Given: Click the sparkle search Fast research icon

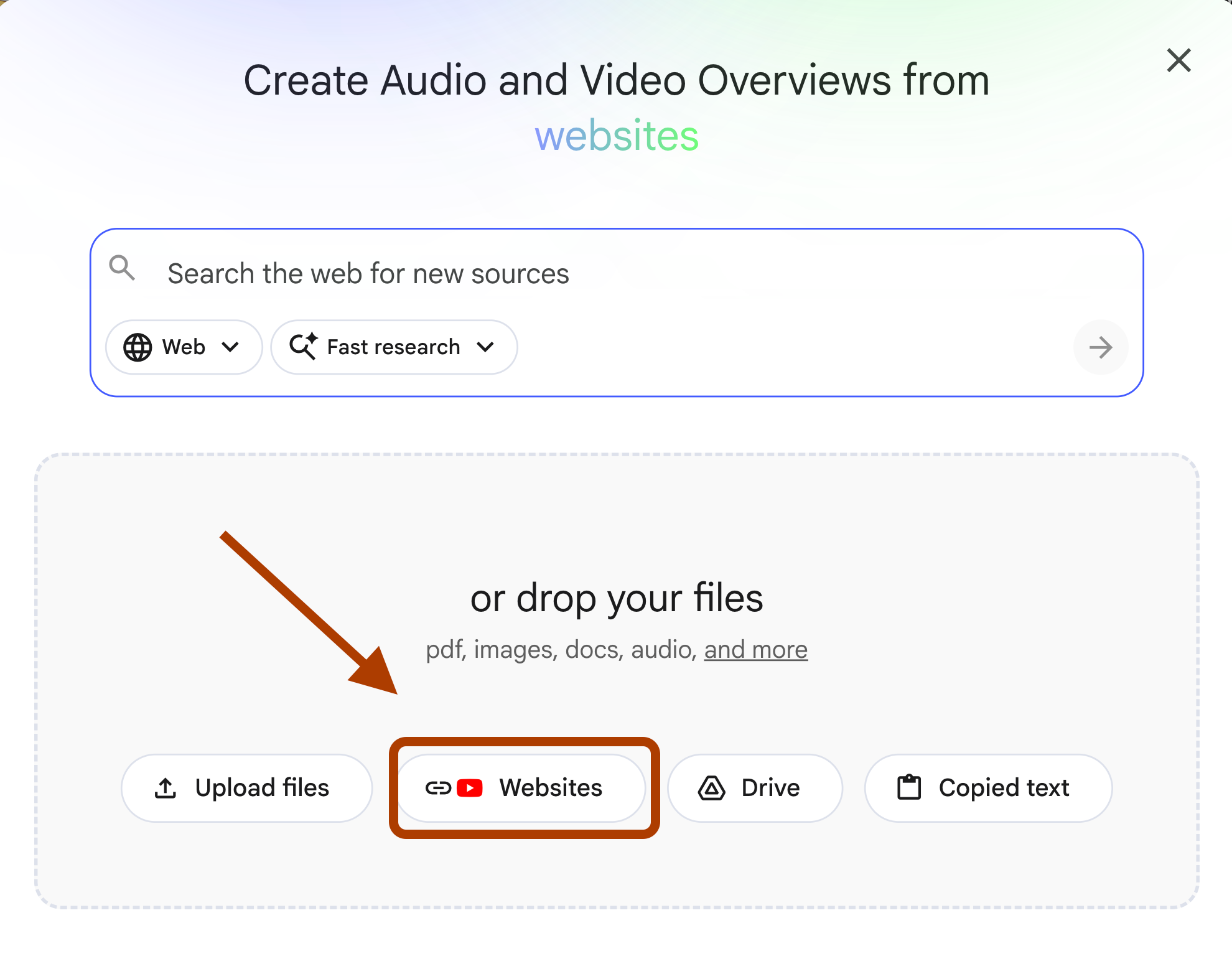Looking at the screenshot, I should pos(304,346).
